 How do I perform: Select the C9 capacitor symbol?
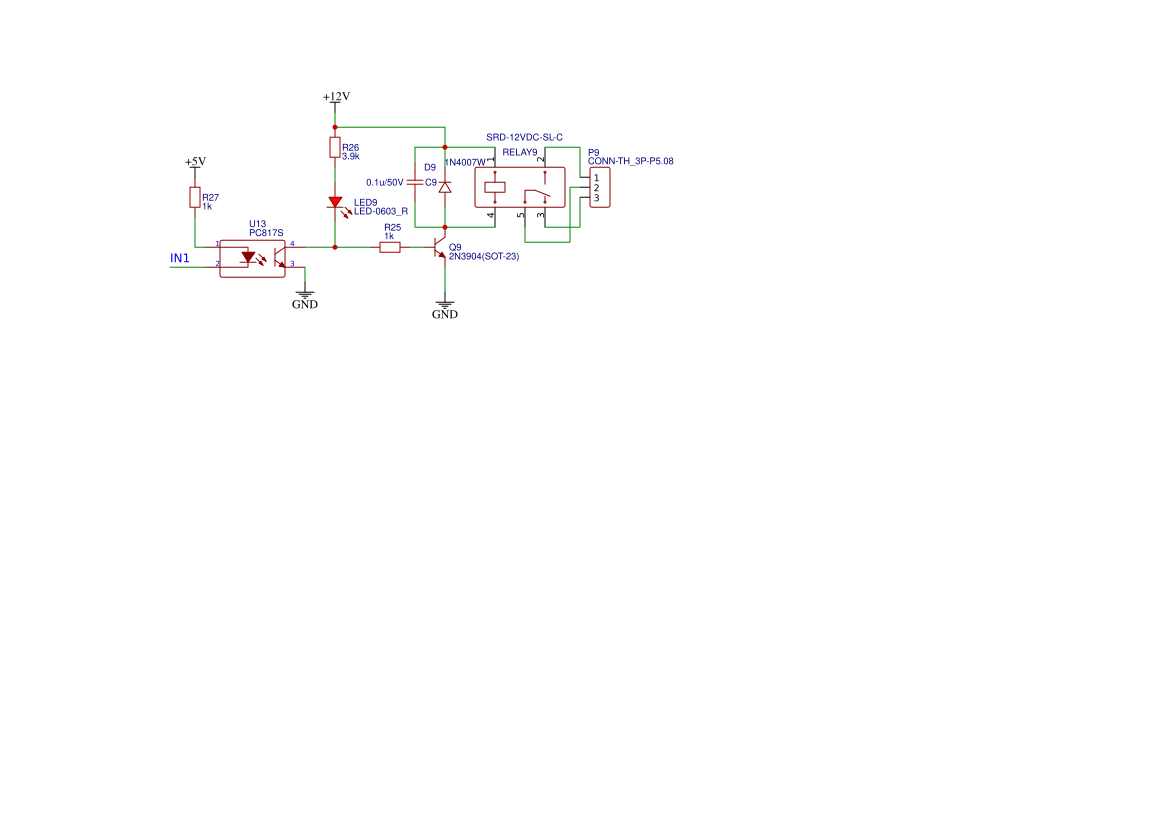[x=415, y=183]
